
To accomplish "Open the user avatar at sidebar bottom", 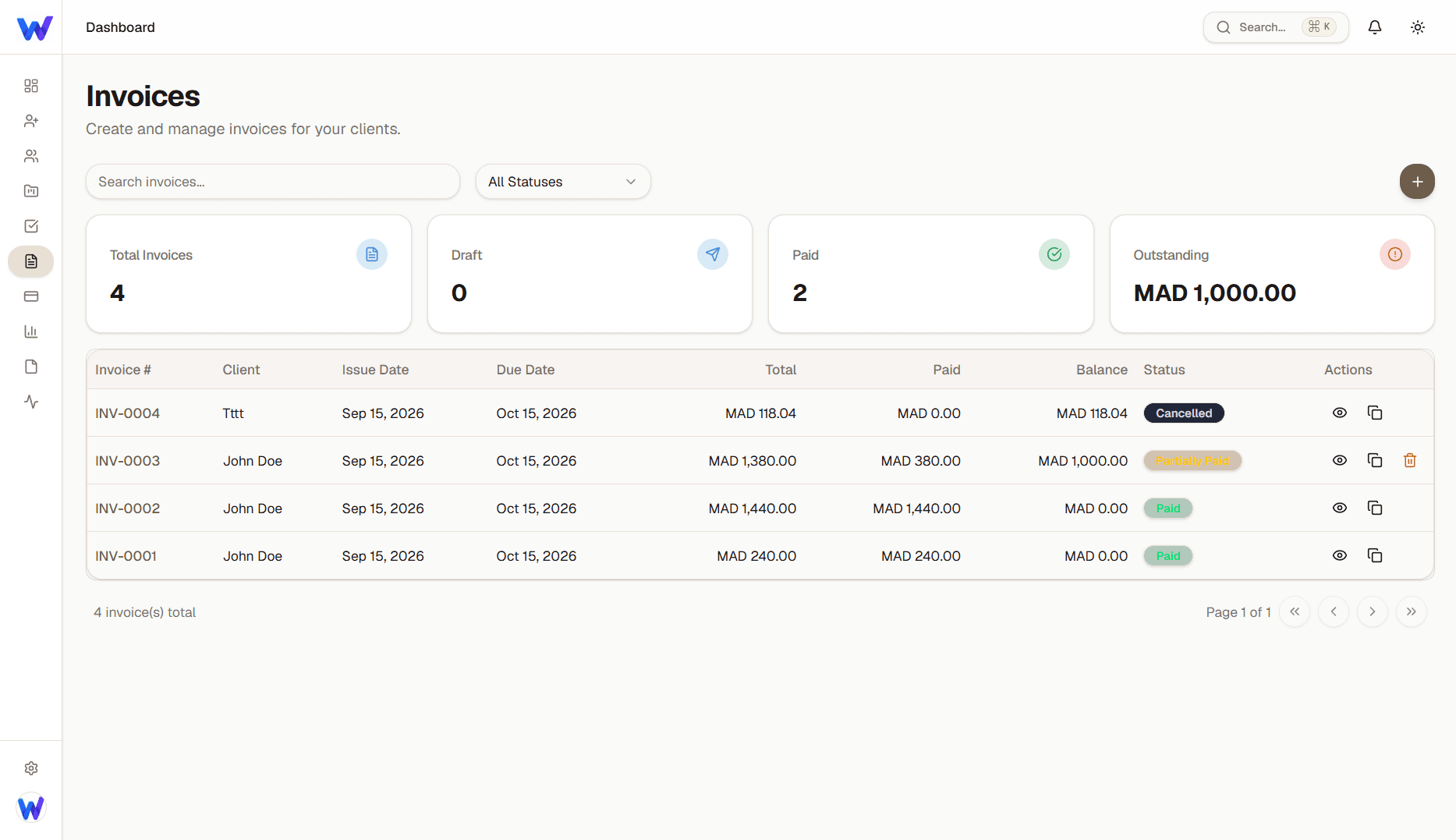I will (x=31, y=808).
